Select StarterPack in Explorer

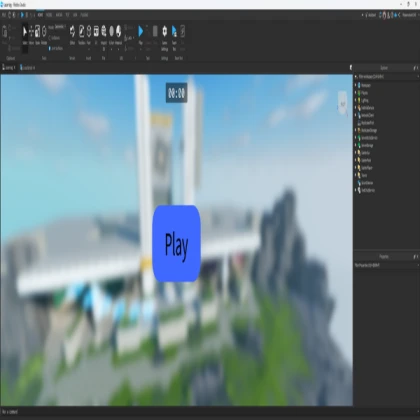coord(366,160)
